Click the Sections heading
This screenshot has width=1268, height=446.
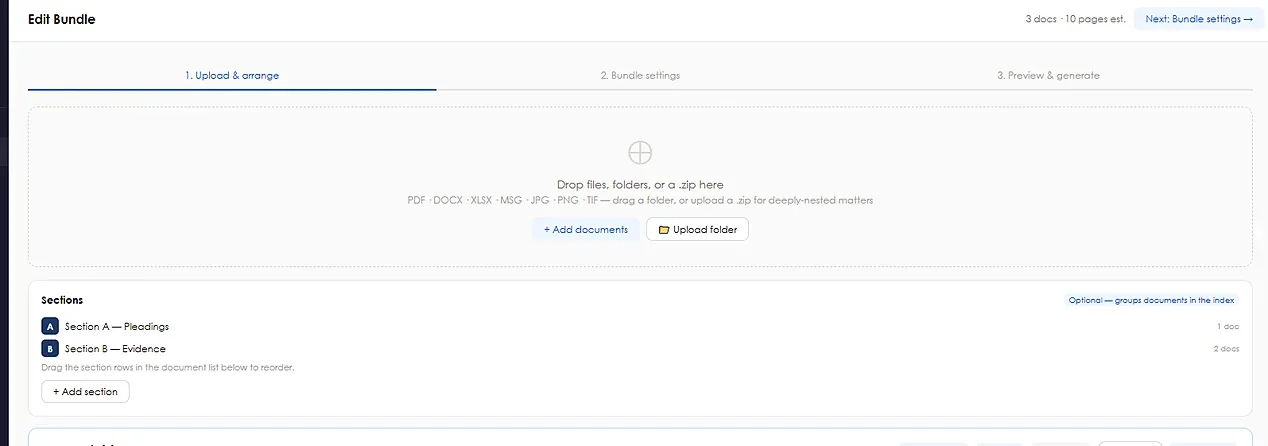coord(62,300)
